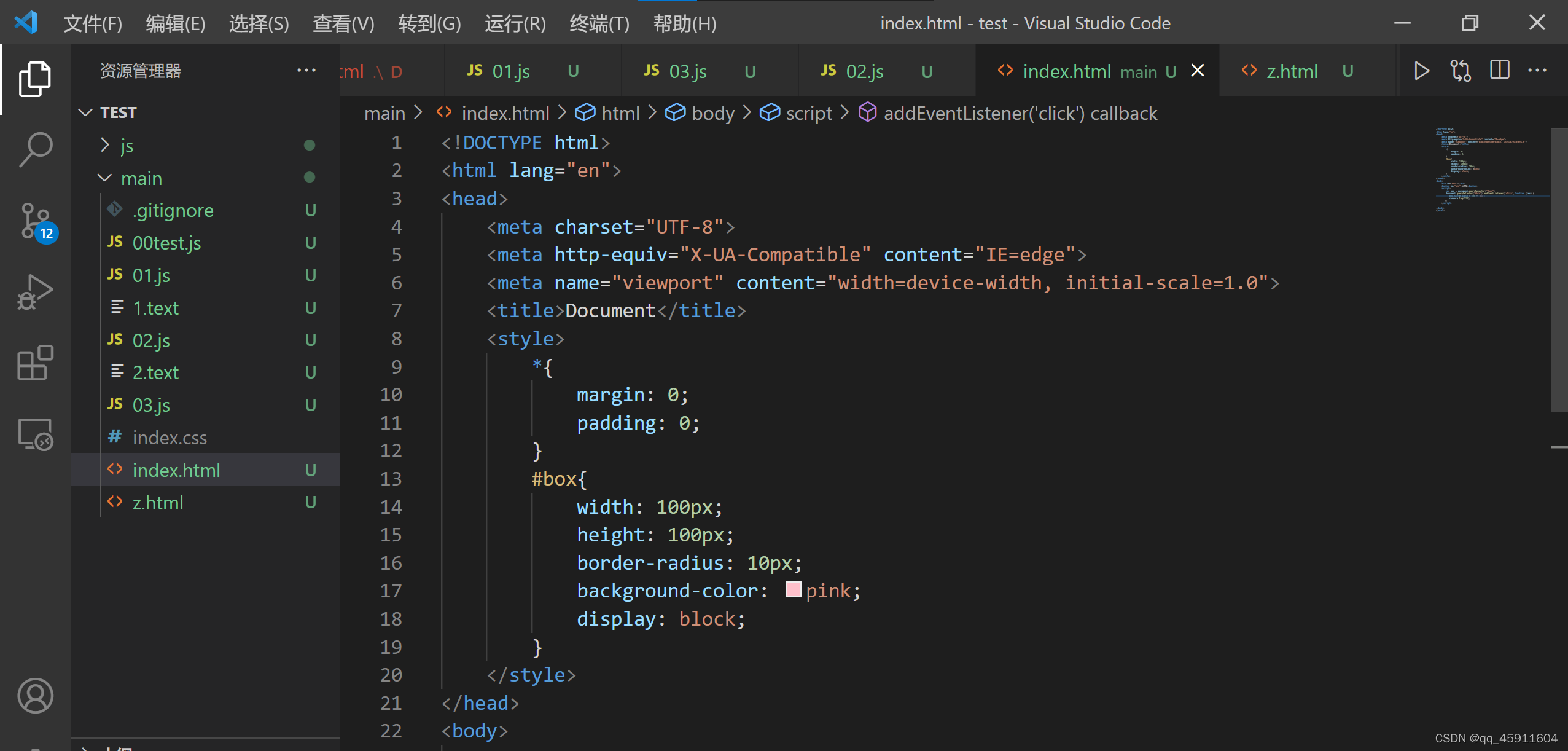1568x751 pixels.
Task: Open the 编辑(E) menu
Action: (176, 23)
